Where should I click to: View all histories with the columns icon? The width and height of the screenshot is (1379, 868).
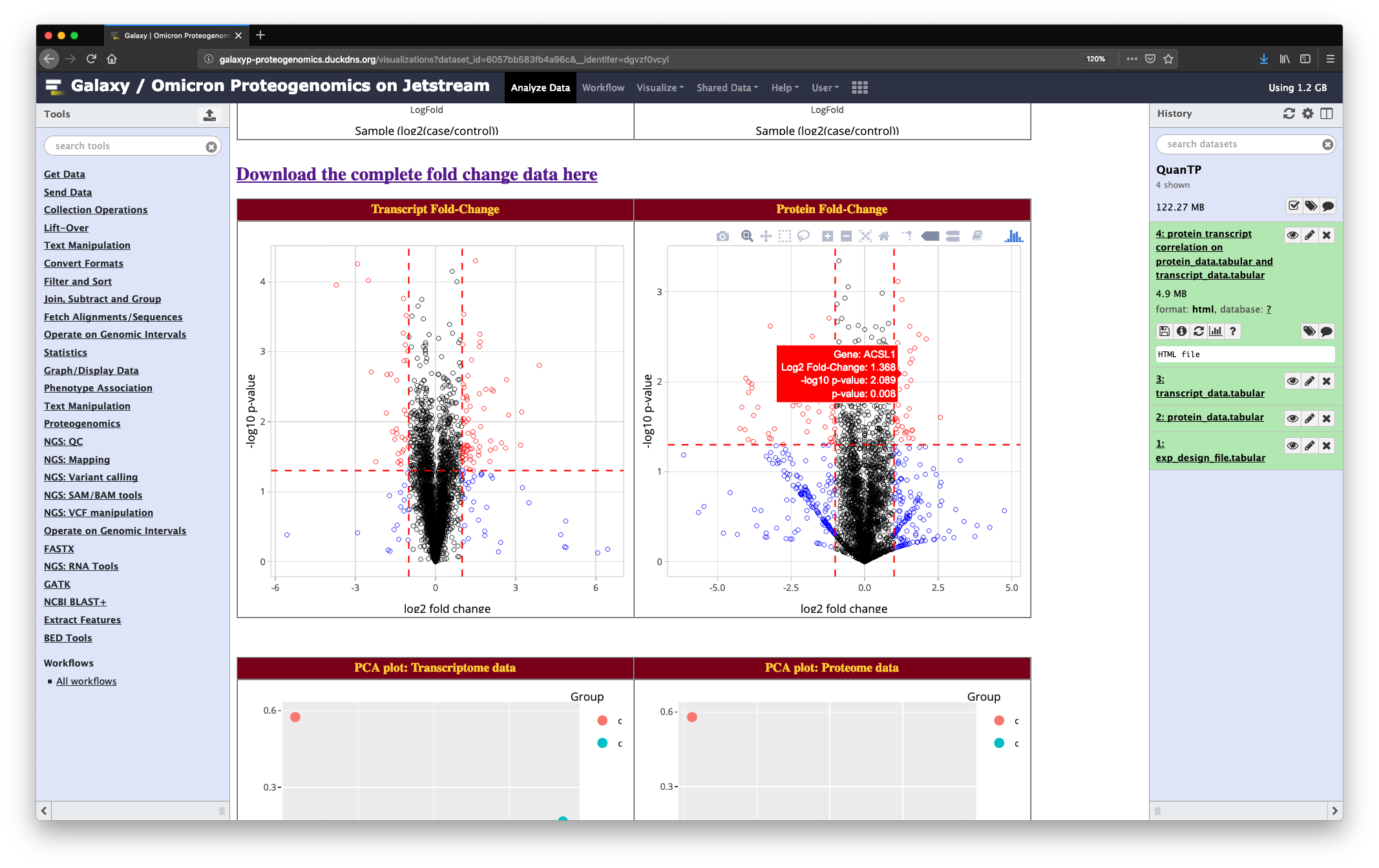(1327, 114)
